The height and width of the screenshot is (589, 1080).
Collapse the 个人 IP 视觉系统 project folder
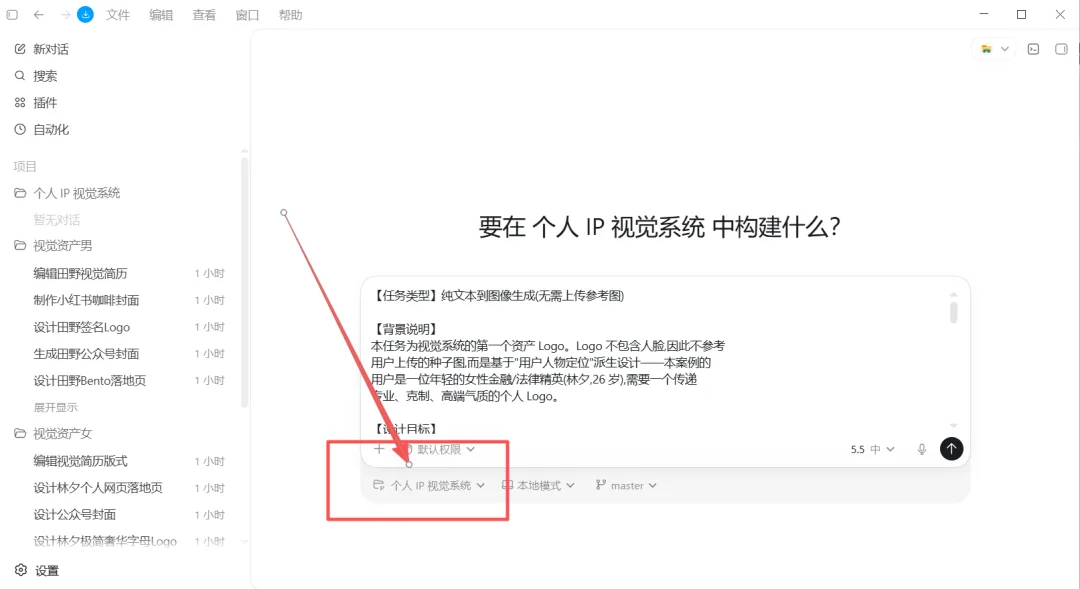point(20,193)
